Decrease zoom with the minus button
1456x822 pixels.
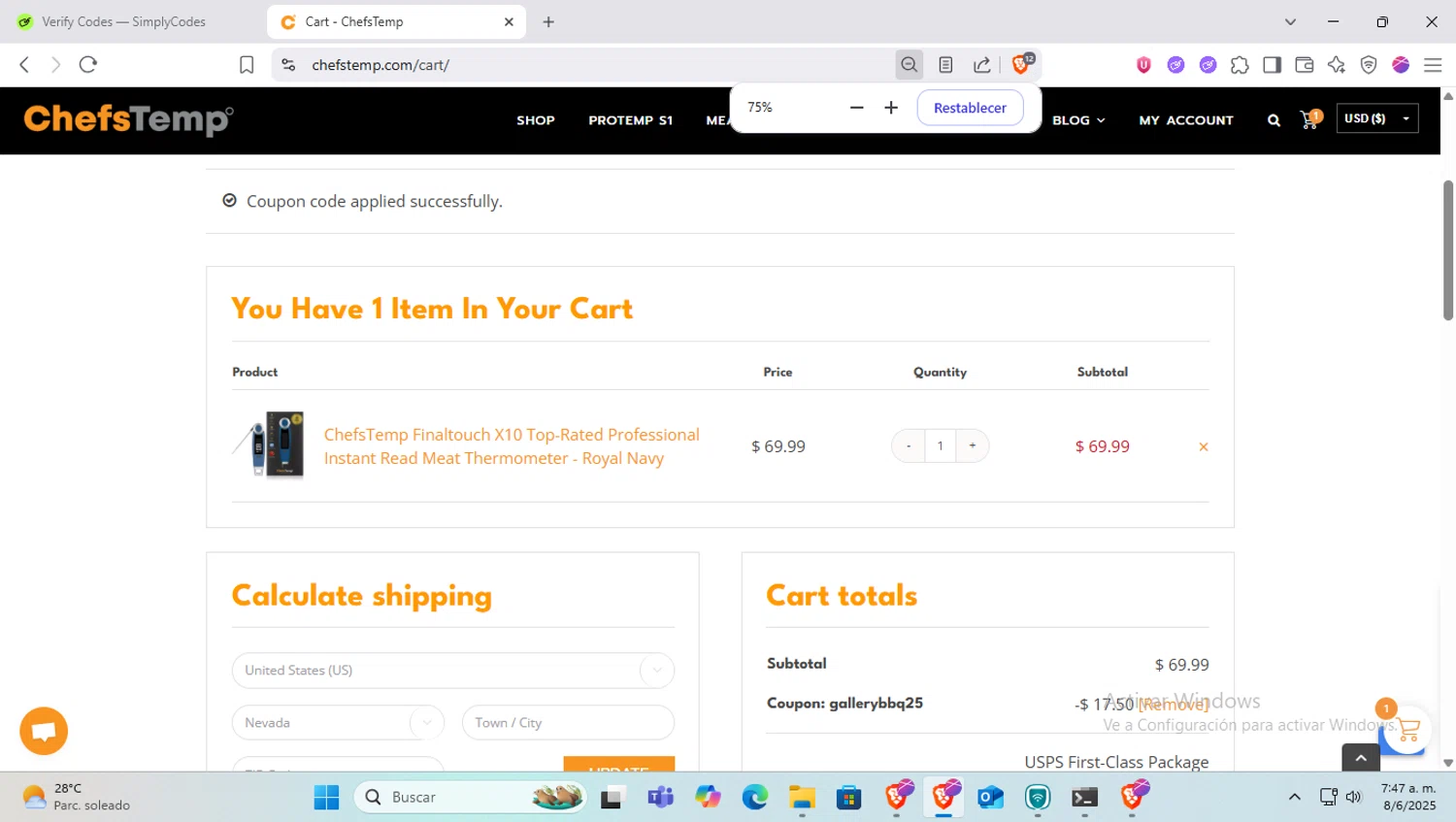pyautogui.click(x=856, y=108)
